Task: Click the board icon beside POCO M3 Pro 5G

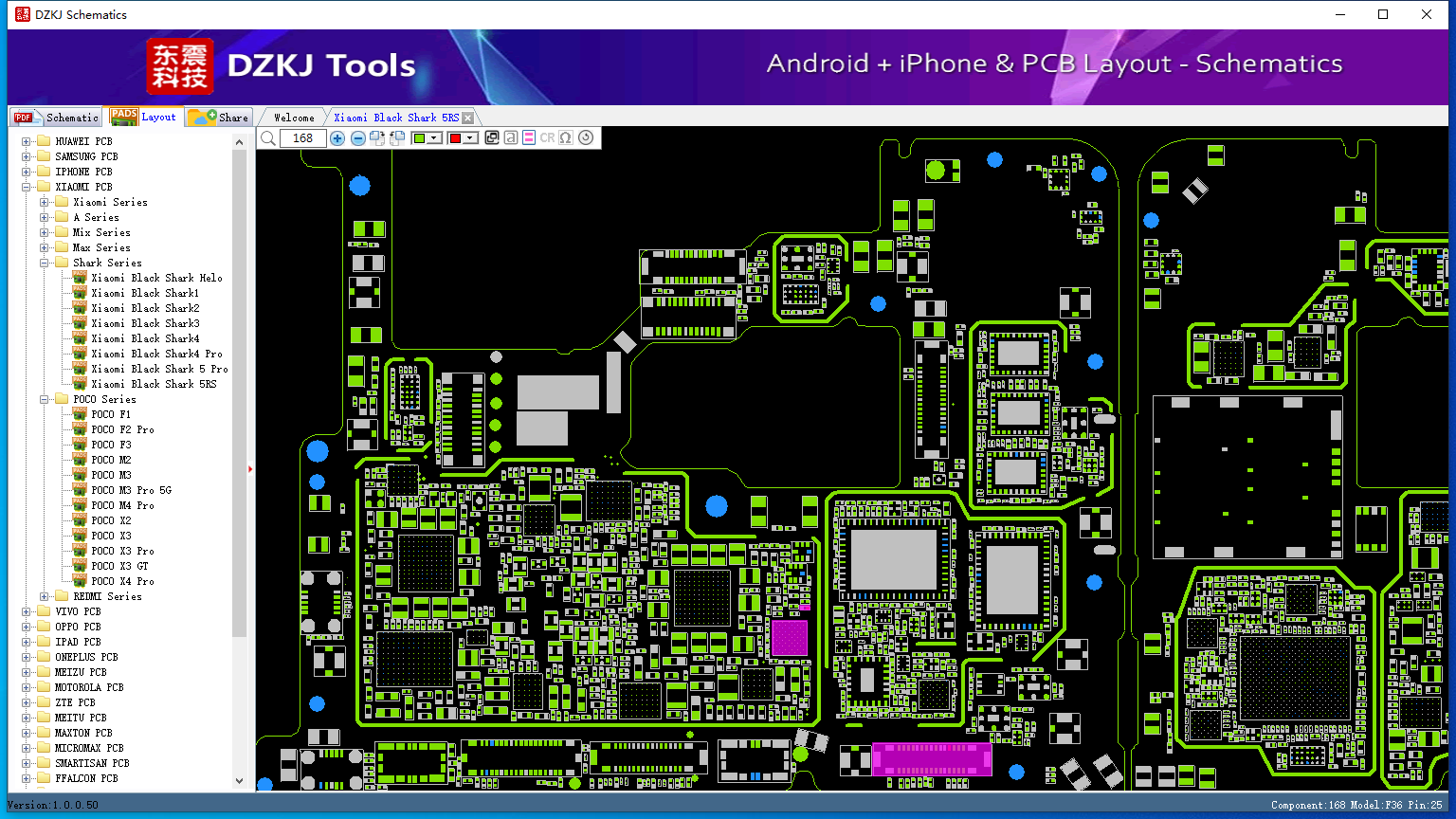Action: click(x=80, y=490)
